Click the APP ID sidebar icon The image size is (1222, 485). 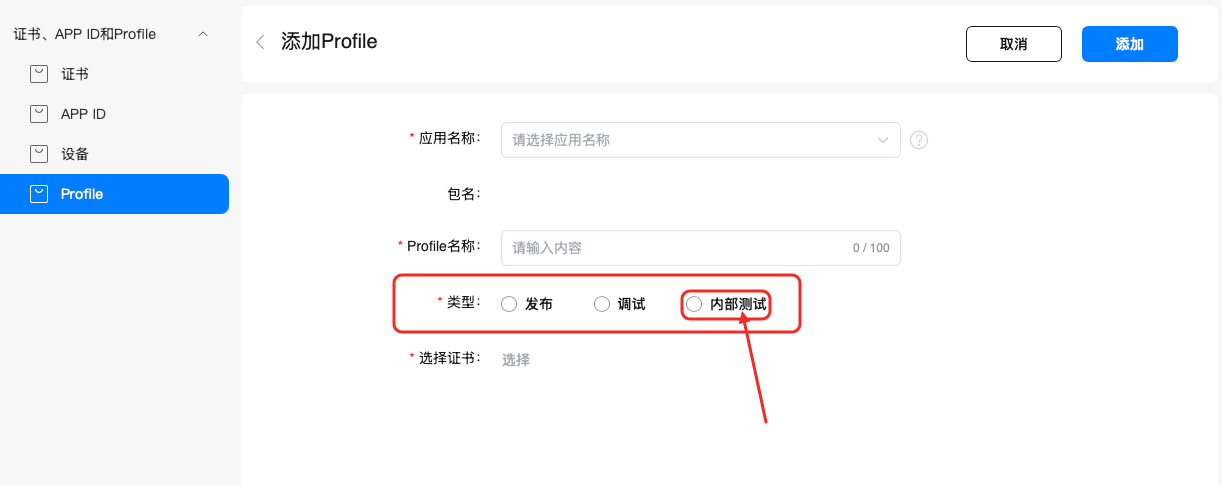pyautogui.click(x=39, y=114)
